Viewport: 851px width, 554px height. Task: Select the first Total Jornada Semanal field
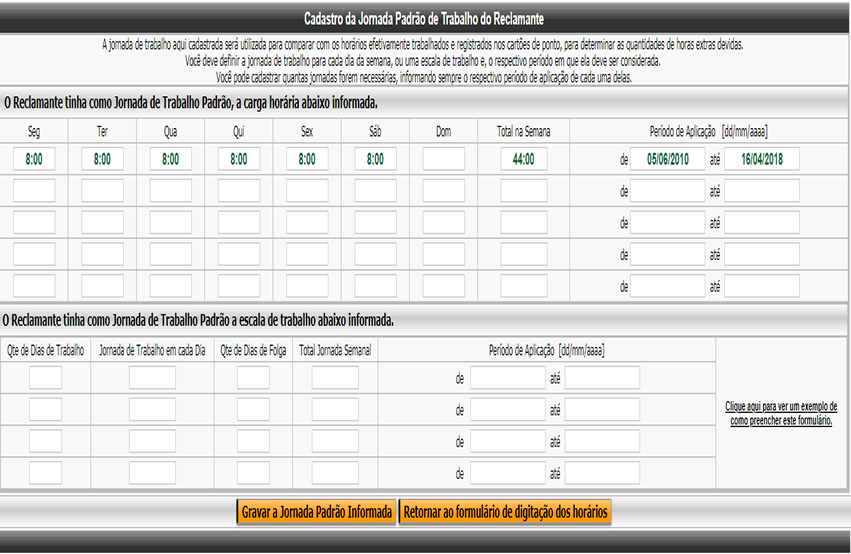point(334,378)
